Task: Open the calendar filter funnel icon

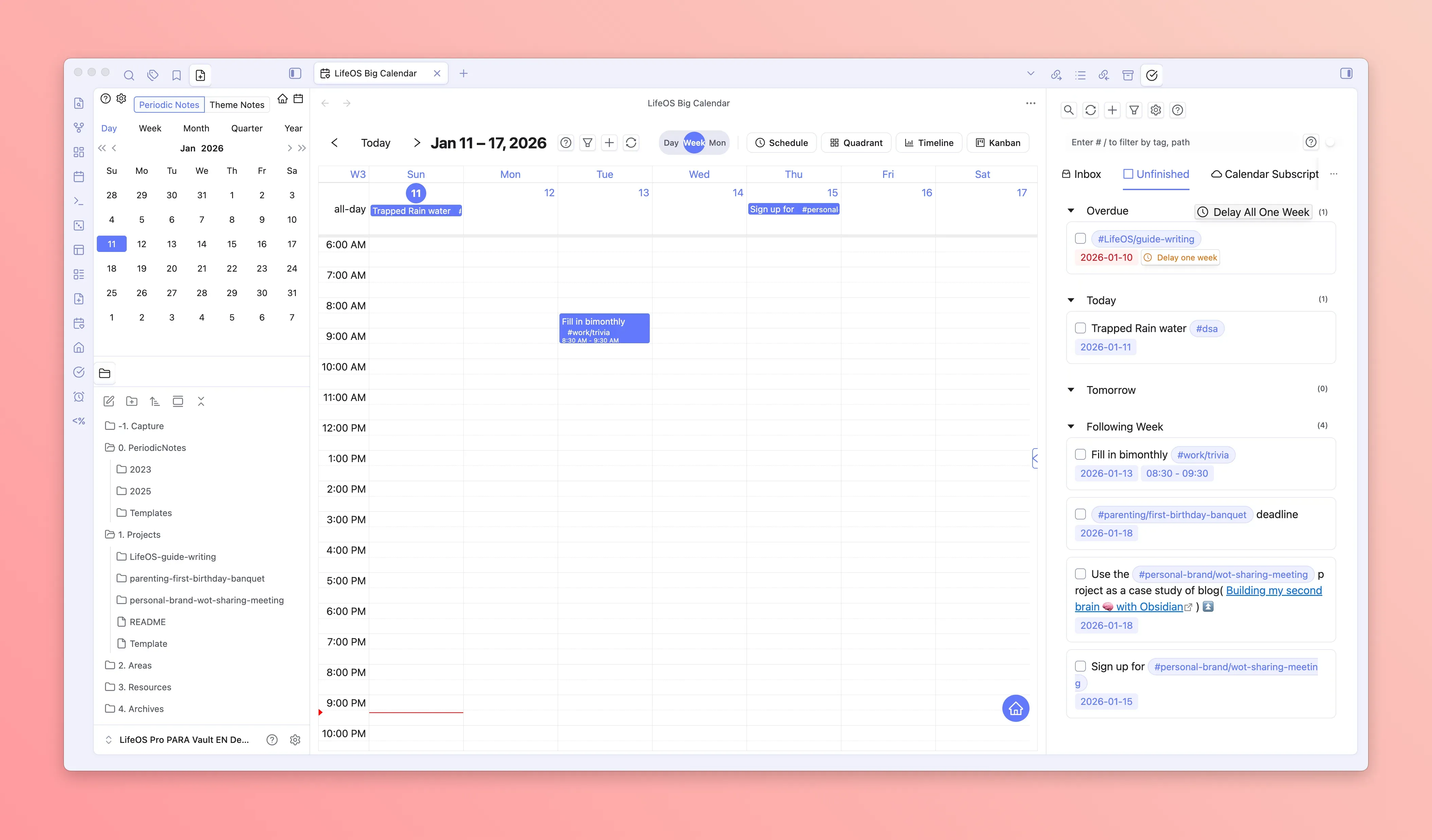Action: pyautogui.click(x=588, y=143)
